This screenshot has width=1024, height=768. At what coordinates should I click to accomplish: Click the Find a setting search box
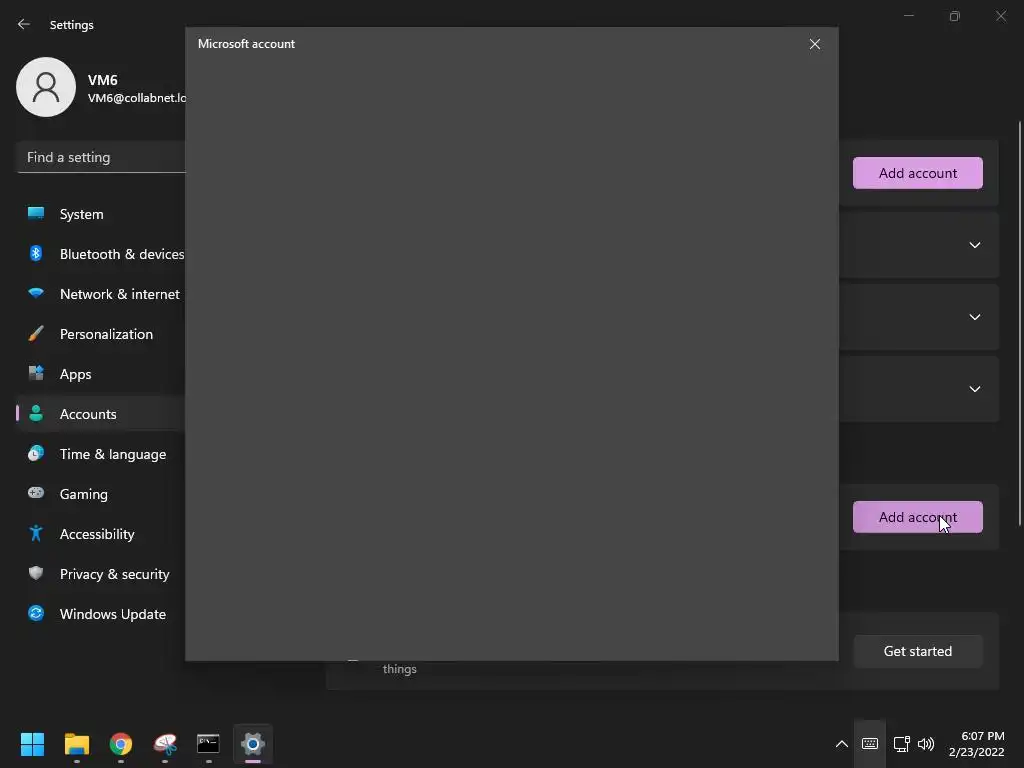coord(101,157)
